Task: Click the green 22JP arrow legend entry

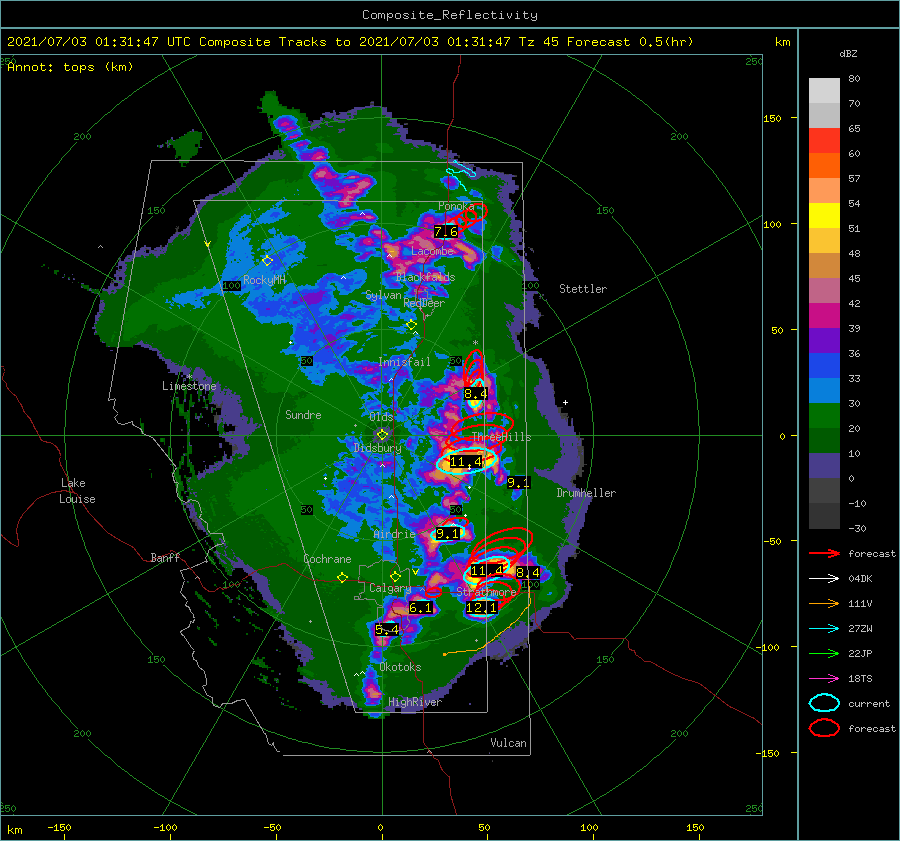Action: coord(824,653)
